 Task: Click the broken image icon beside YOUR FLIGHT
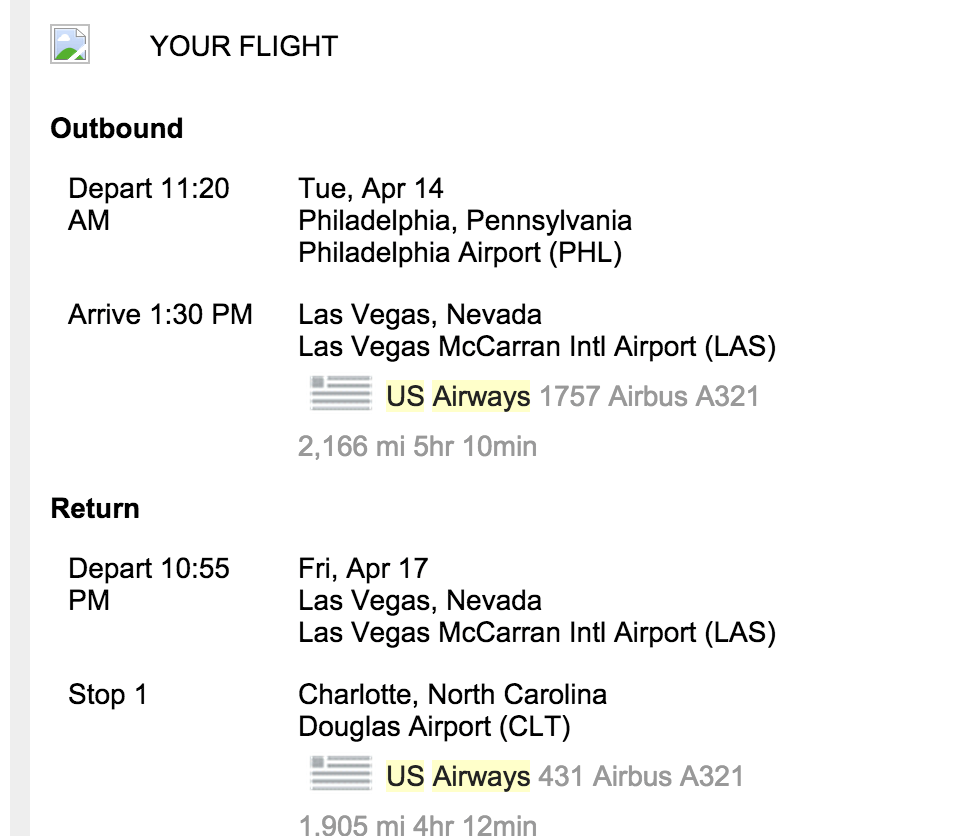(x=70, y=44)
